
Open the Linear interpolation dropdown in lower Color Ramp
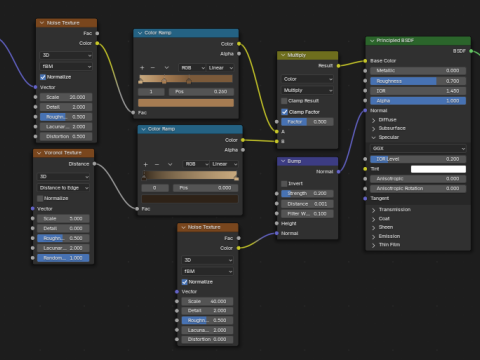pyautogui.click(x=224, y=164)
